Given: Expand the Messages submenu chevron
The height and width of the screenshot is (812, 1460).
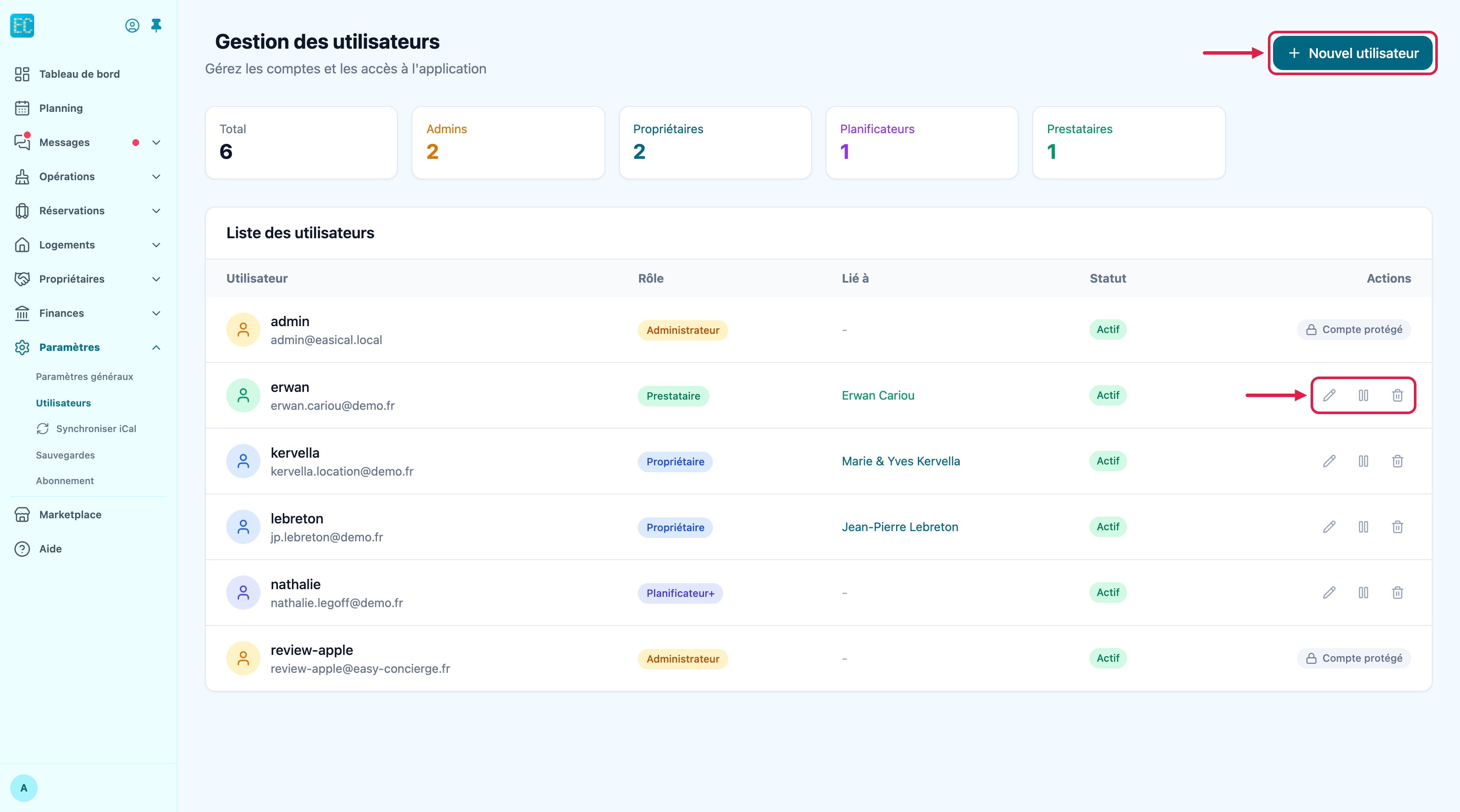Looking at the screenshot, I should click(x=156, y=142).
